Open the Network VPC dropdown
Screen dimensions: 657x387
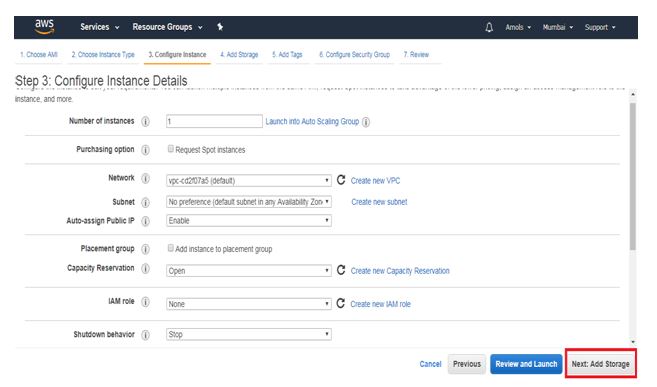point(249,181)
